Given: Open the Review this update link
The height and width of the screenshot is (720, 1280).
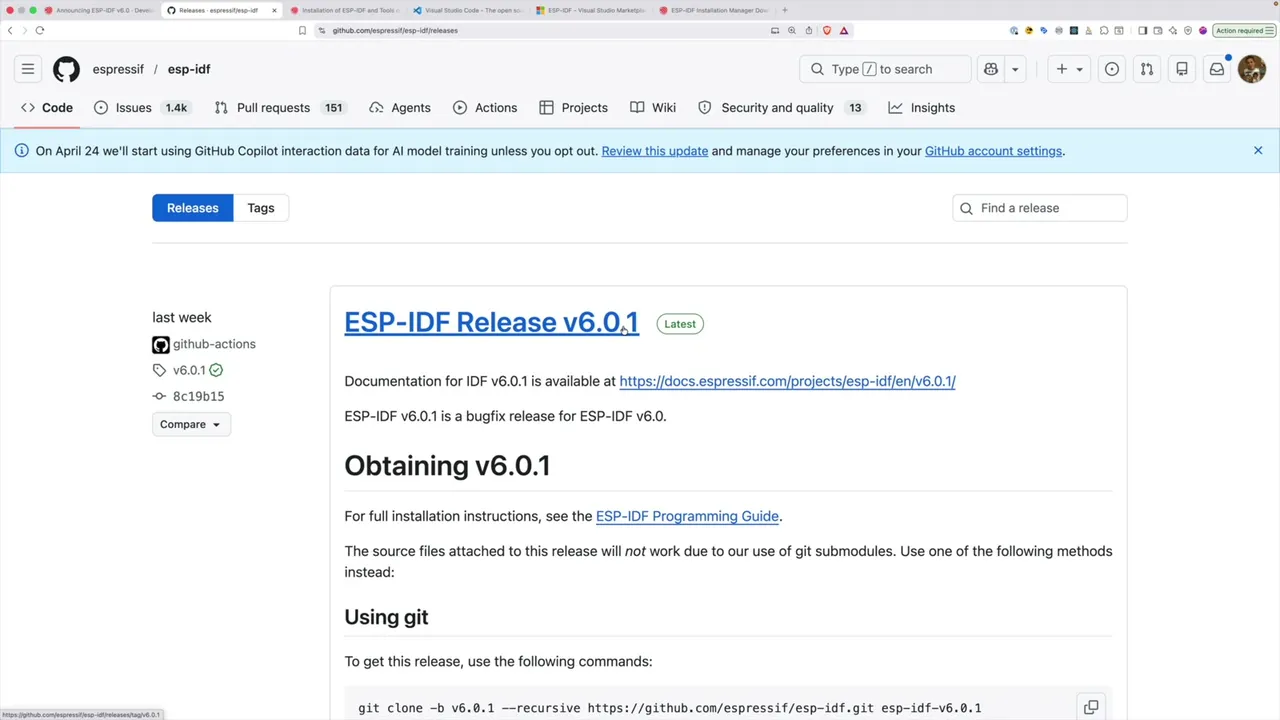Looking at the screenshot, I should coord(655,151).
